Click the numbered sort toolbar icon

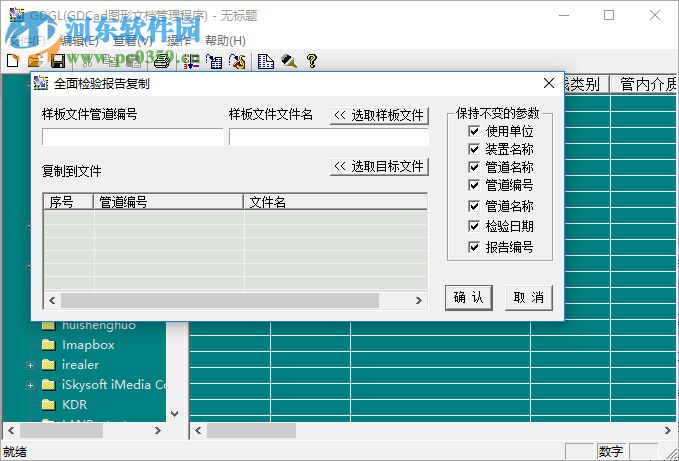[x=191, y=61]
